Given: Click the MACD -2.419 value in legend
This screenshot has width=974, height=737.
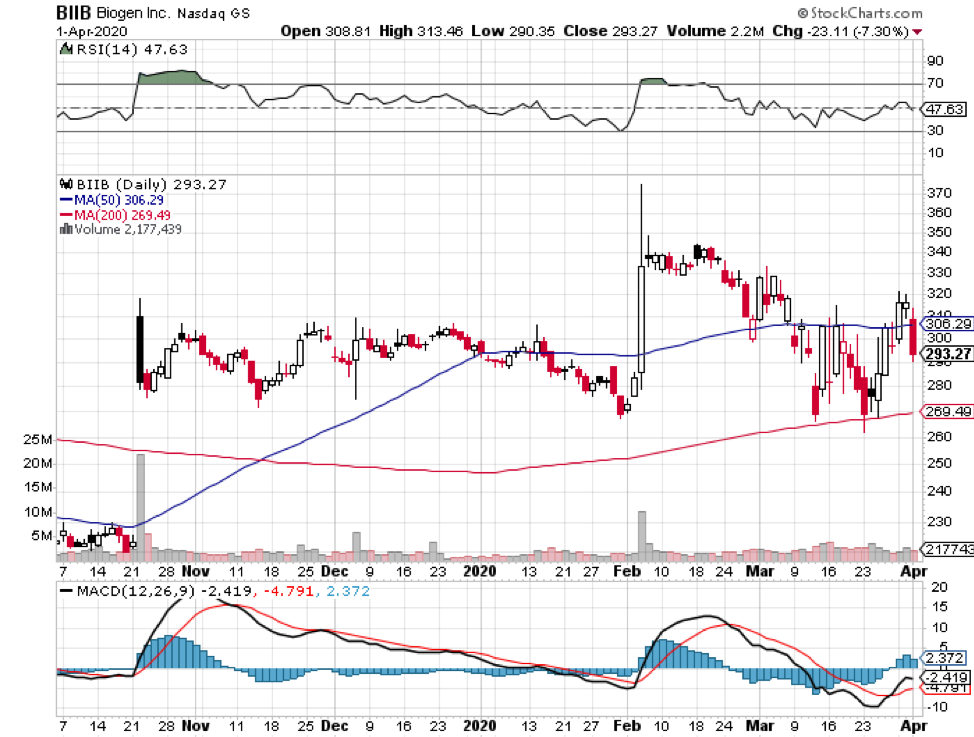Looking at the screenshot, I should tap(227, 591).
